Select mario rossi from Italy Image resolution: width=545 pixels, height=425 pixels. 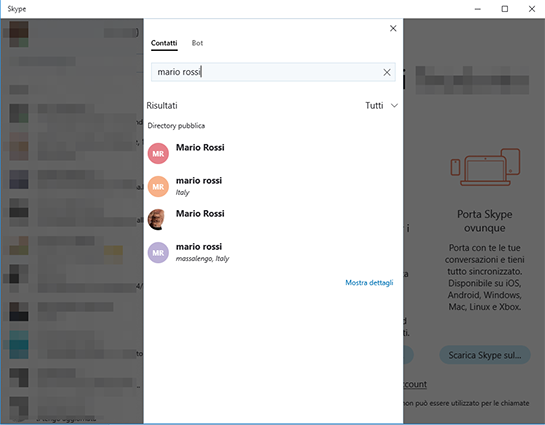(273, 186)
